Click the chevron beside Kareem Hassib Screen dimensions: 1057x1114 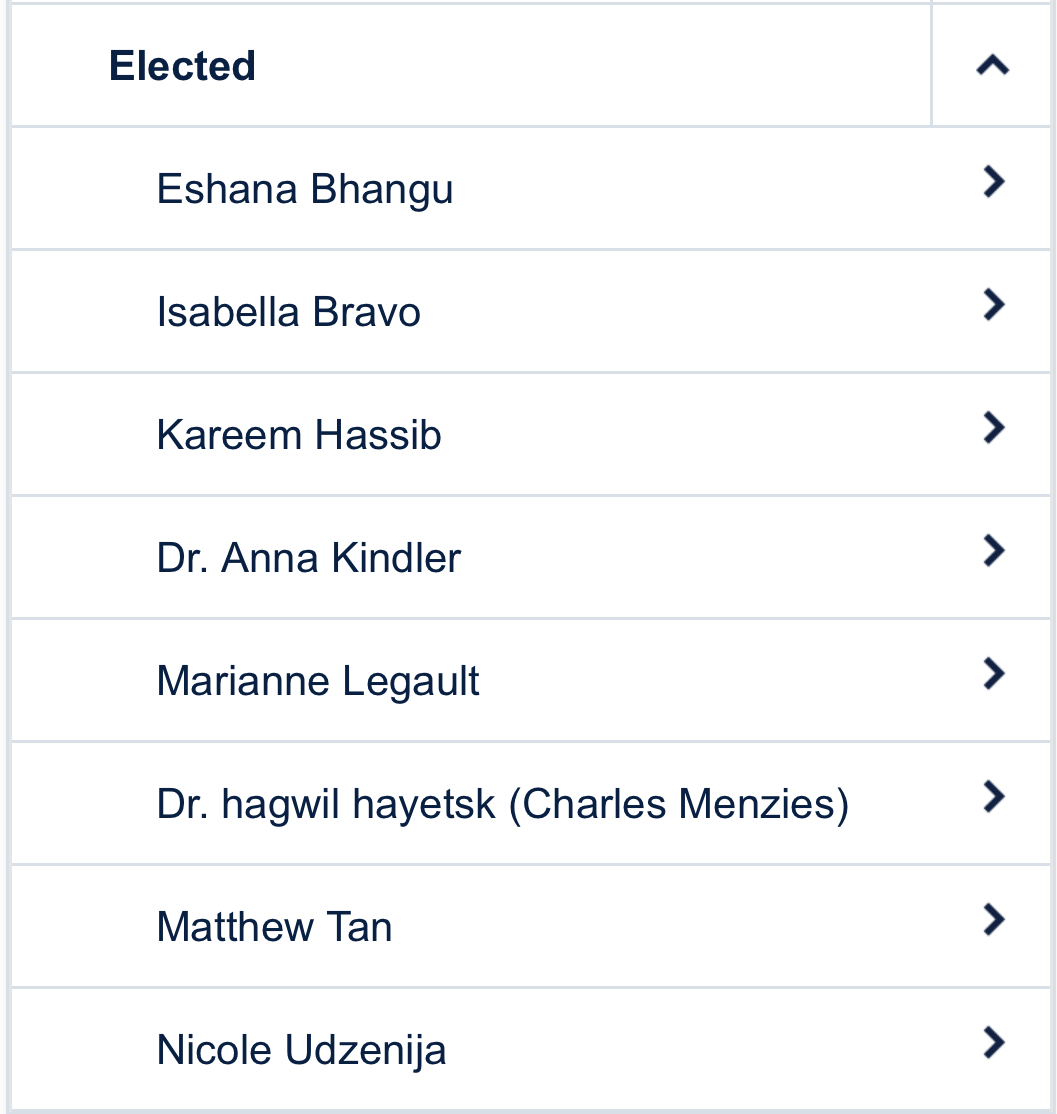994,428
